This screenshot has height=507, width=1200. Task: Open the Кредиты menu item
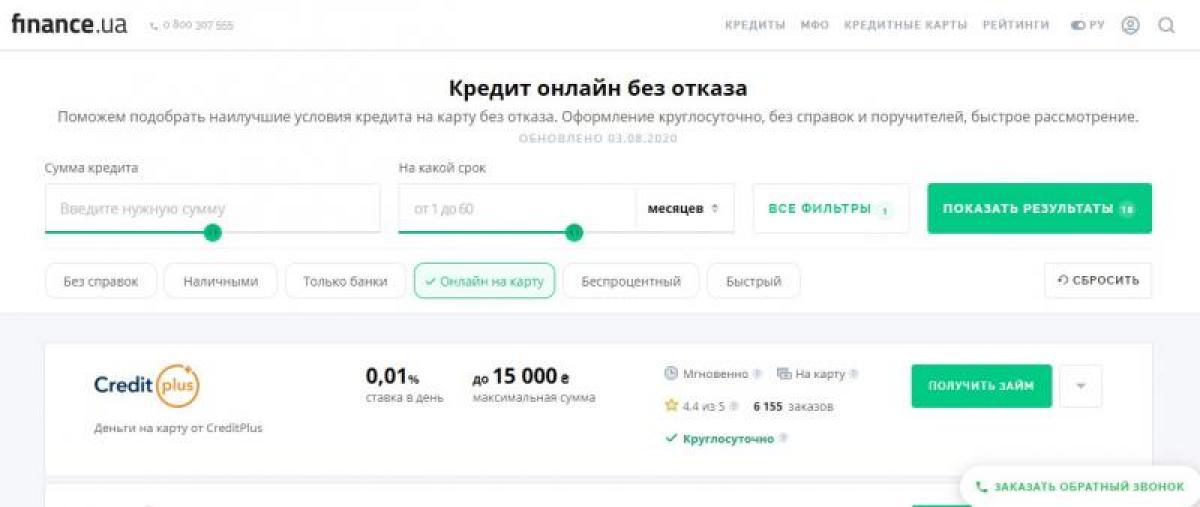pyautogui.click(x=755, y=25)
